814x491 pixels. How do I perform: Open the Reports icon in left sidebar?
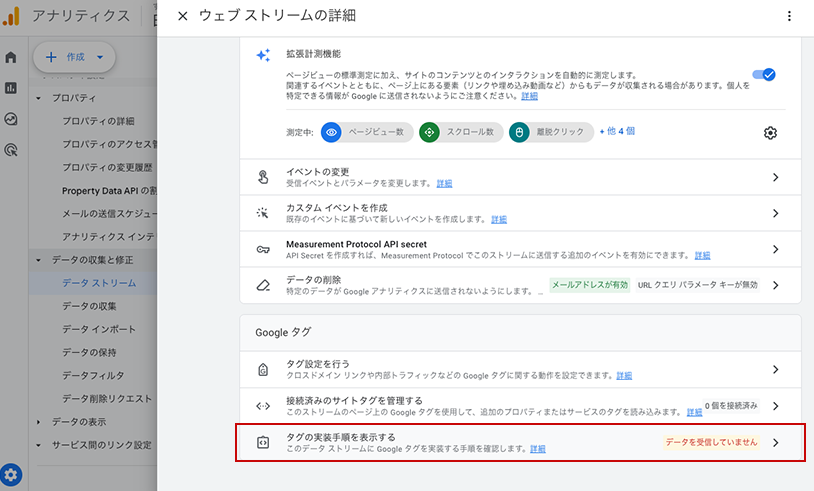[11, 88]
